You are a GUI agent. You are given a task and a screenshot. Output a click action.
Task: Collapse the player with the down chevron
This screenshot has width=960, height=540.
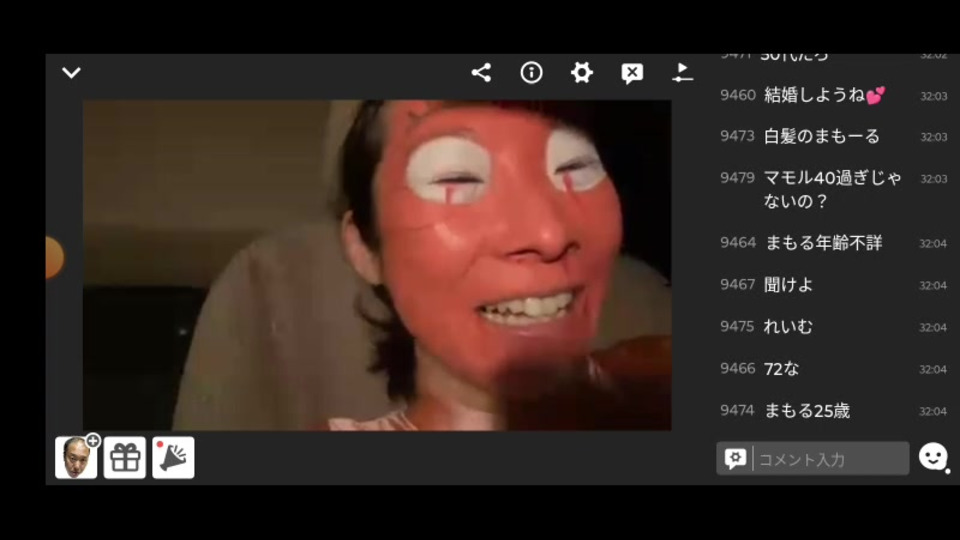click(72, 73)
